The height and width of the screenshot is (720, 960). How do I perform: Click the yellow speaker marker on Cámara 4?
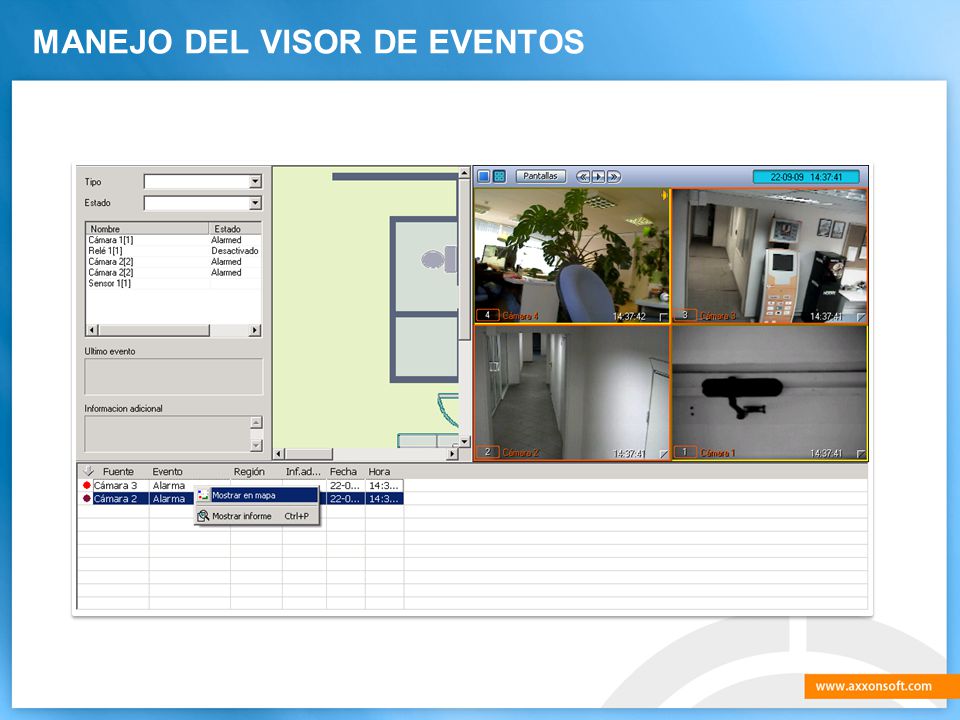(664, 195)
